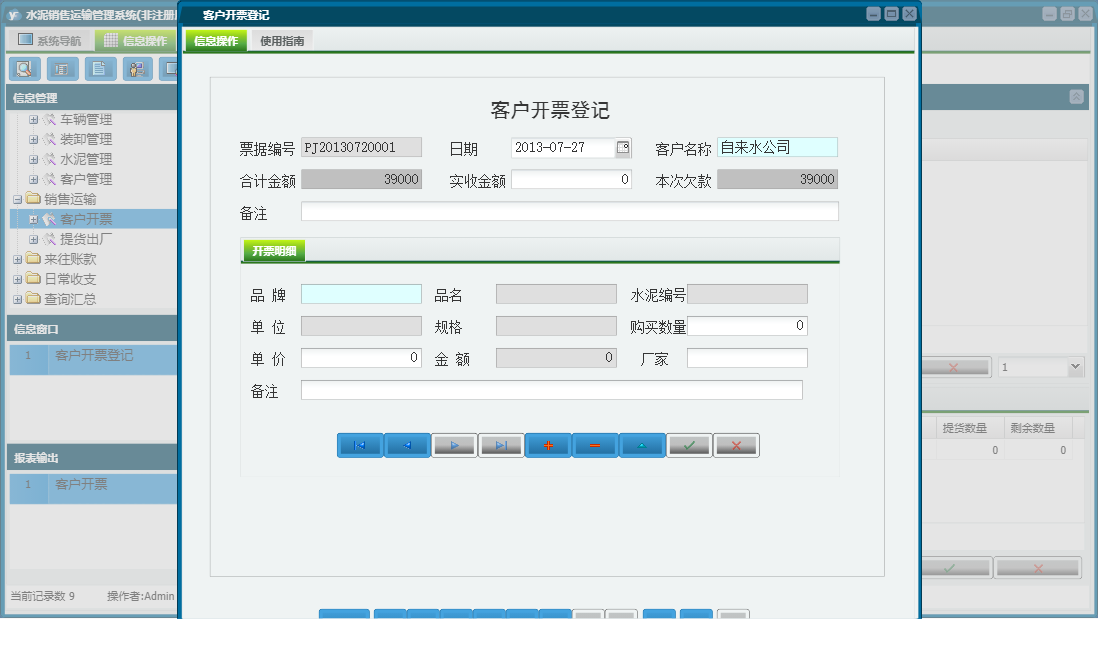The width and height of the screenshot is (1098, 655).
Task: Click the 实收金额 input field
Action: tap(571, 180)
